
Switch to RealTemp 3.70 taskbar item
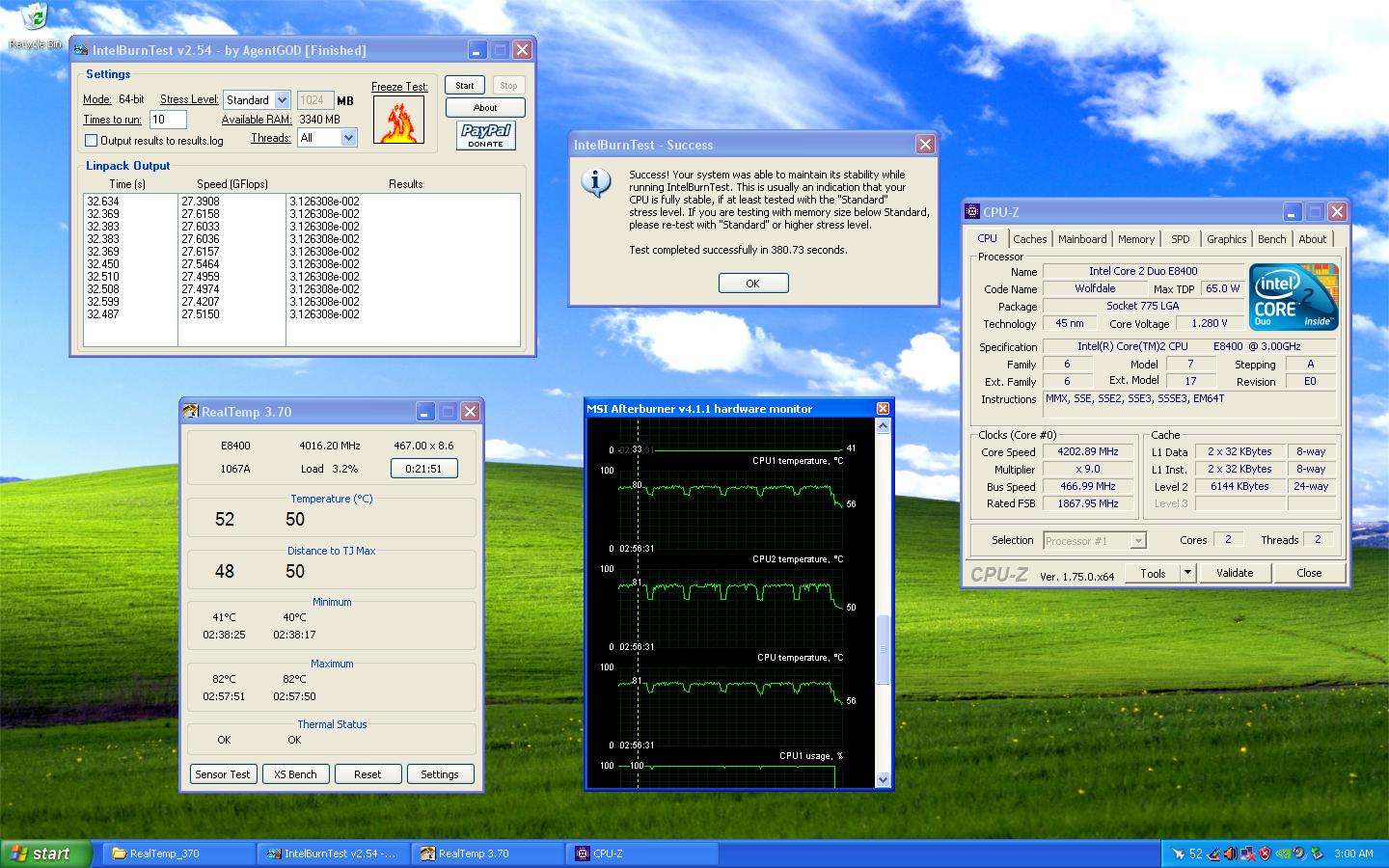487,854
